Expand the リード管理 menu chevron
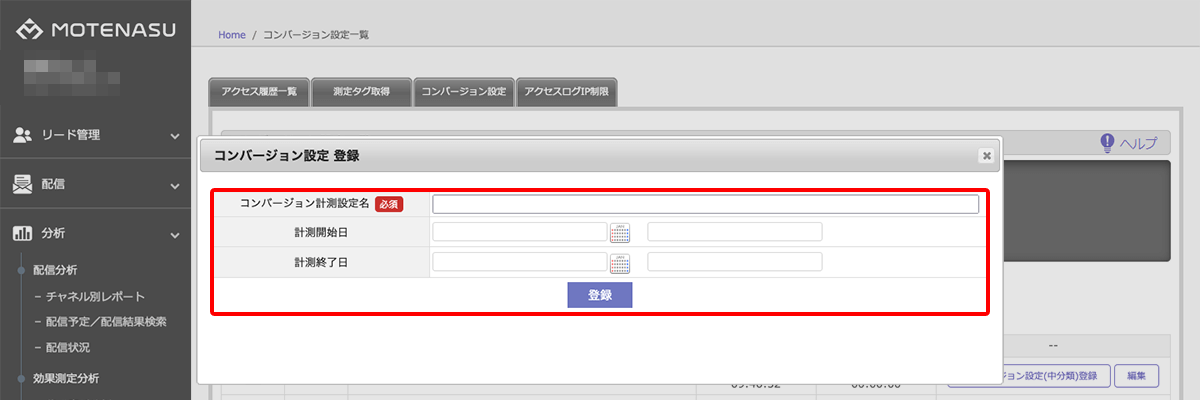 (x=175, y=136)
